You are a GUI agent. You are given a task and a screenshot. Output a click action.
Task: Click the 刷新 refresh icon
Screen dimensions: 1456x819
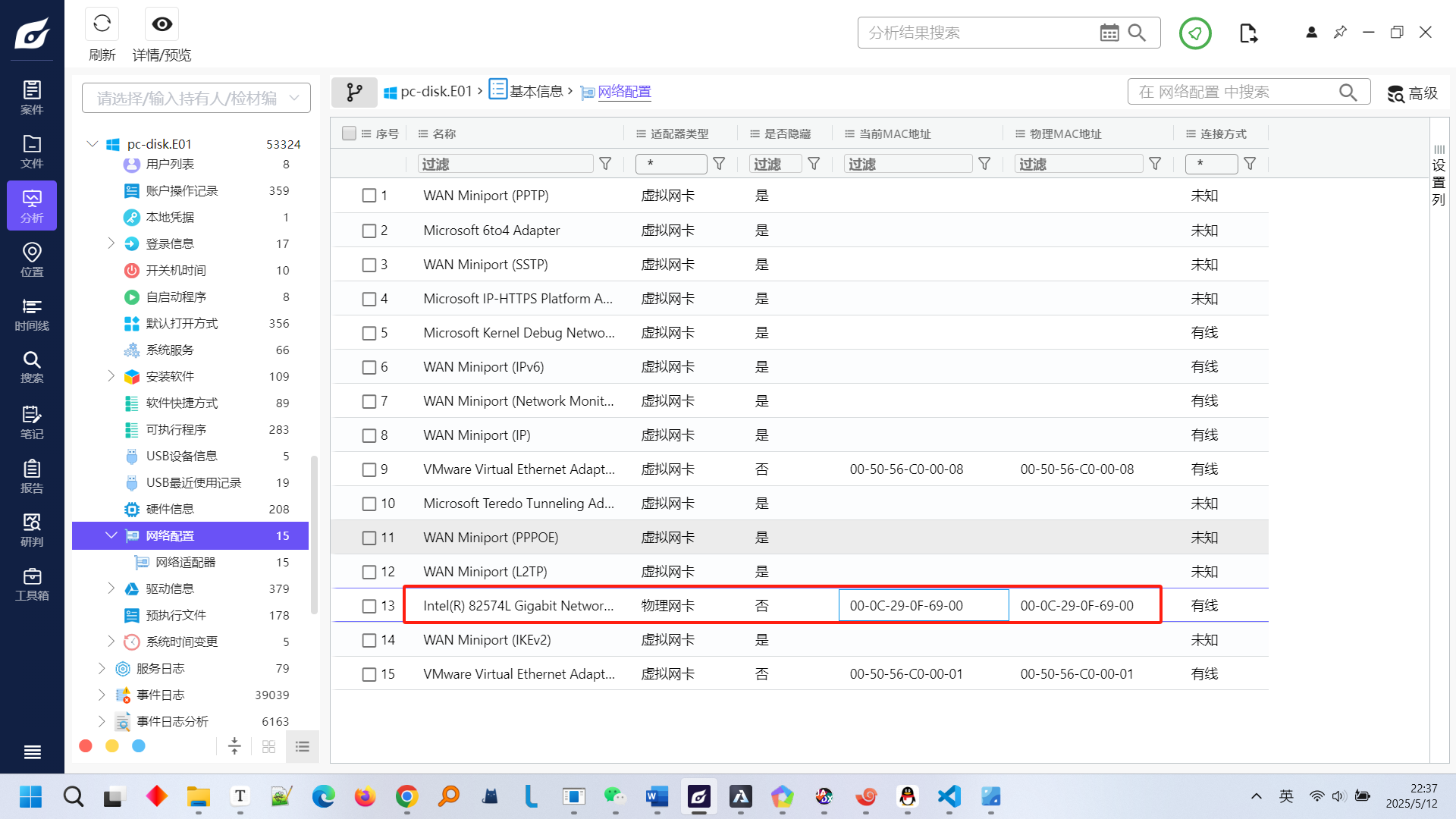click(102, 24)
